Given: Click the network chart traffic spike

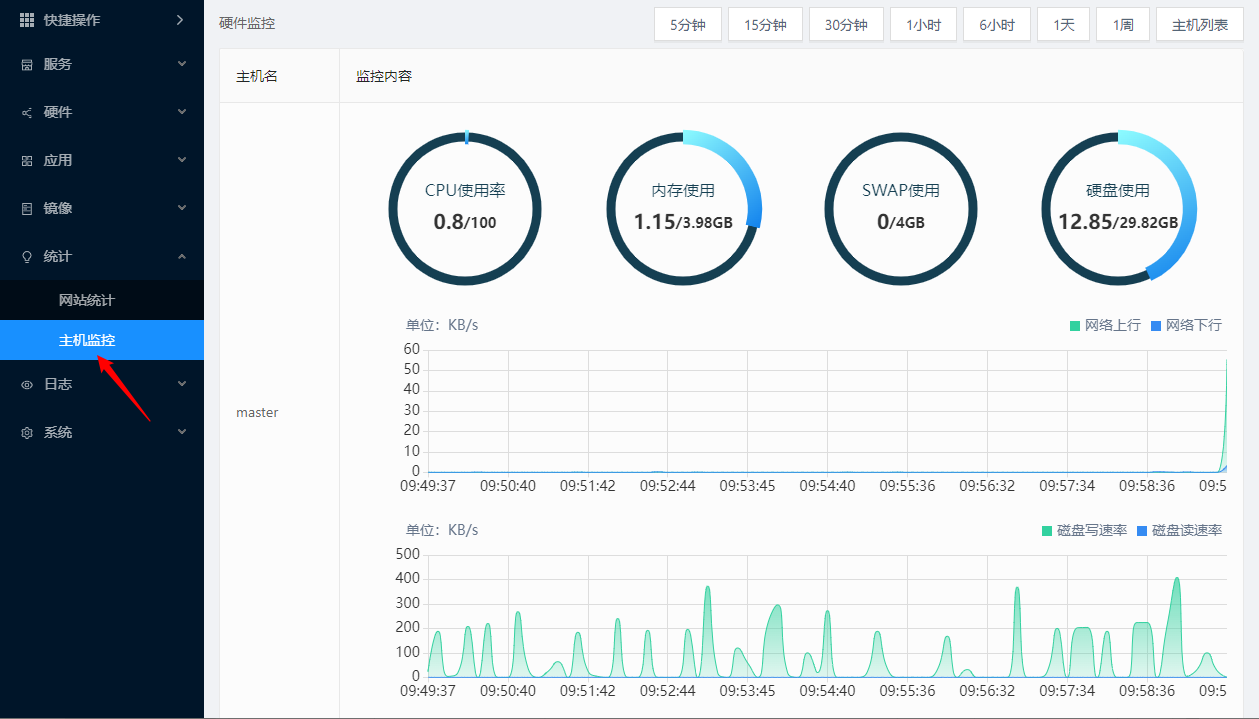Looking at the screenshot, I should point(1225,415).
